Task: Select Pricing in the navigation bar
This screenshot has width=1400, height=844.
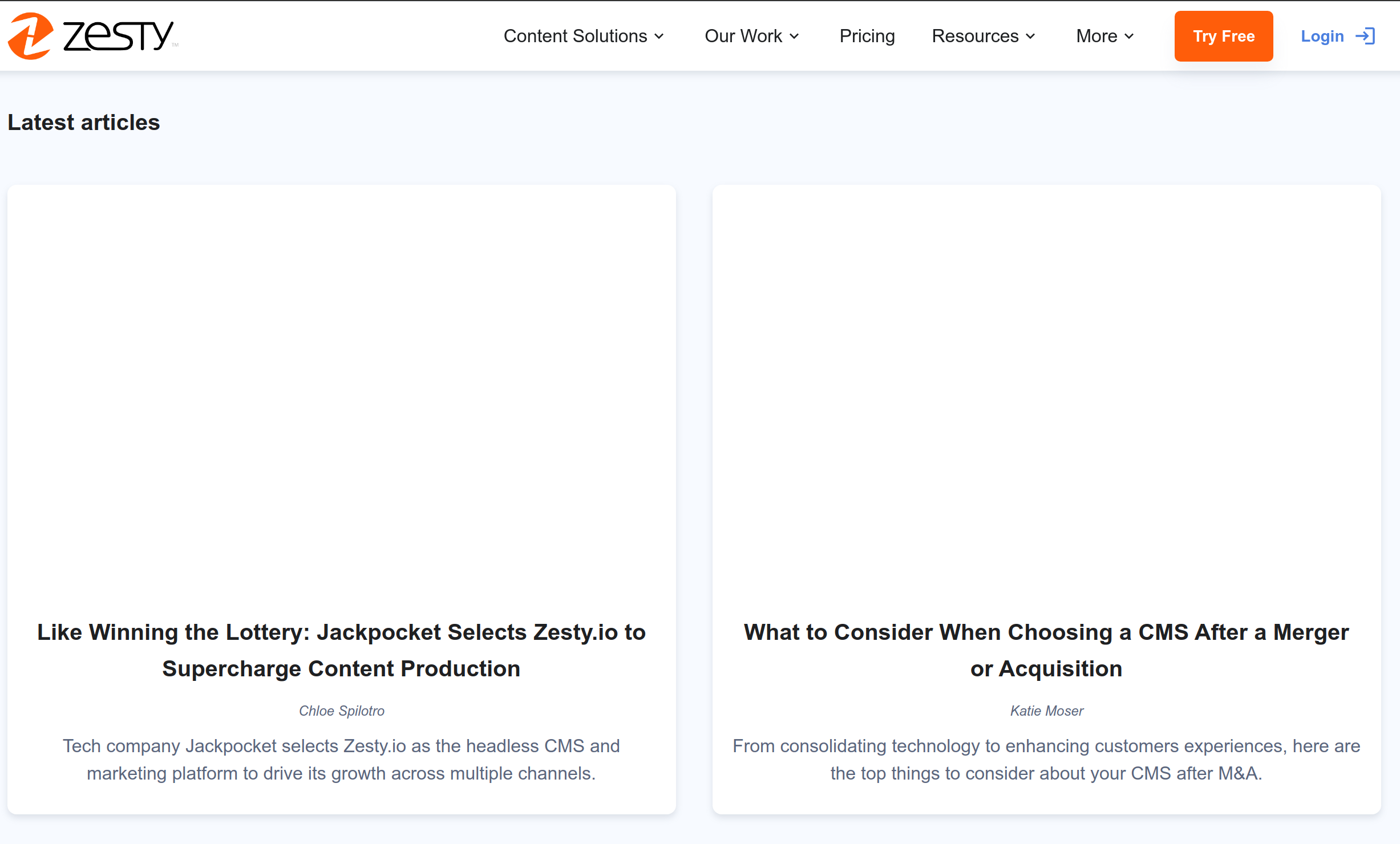Action: click(x=867, y=35)
